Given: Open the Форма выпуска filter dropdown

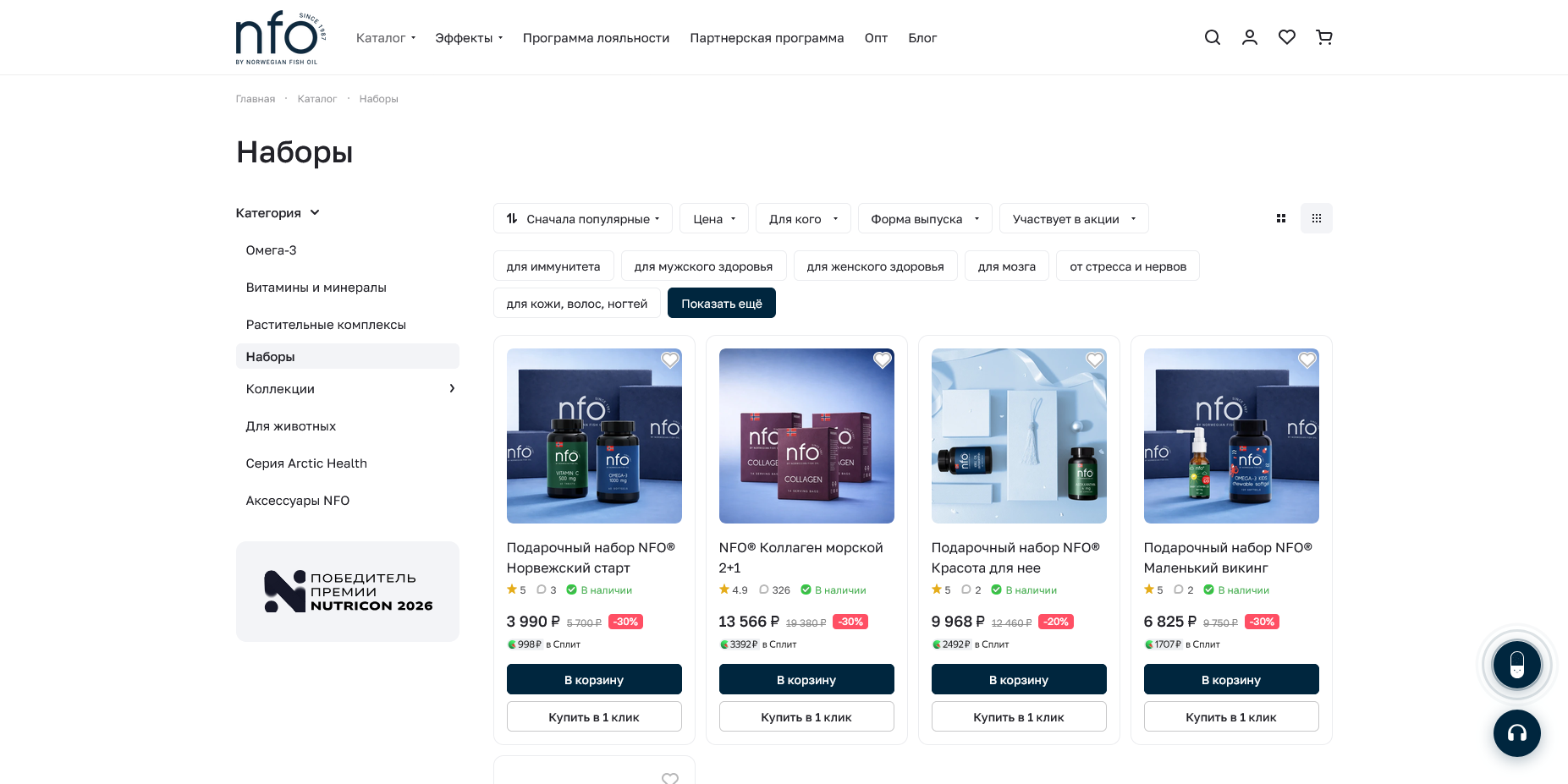Looking at the screenshot, I should coord(925,218).
